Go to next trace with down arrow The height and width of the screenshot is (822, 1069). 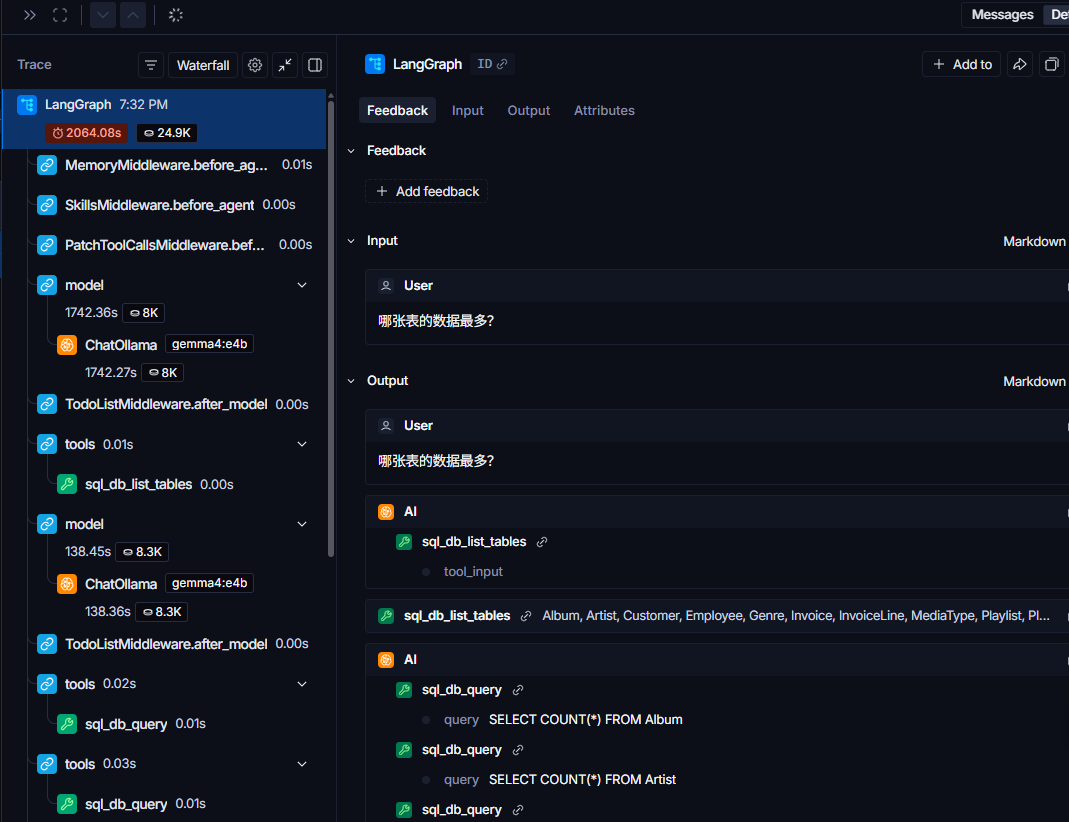click(x=103, y=15)
